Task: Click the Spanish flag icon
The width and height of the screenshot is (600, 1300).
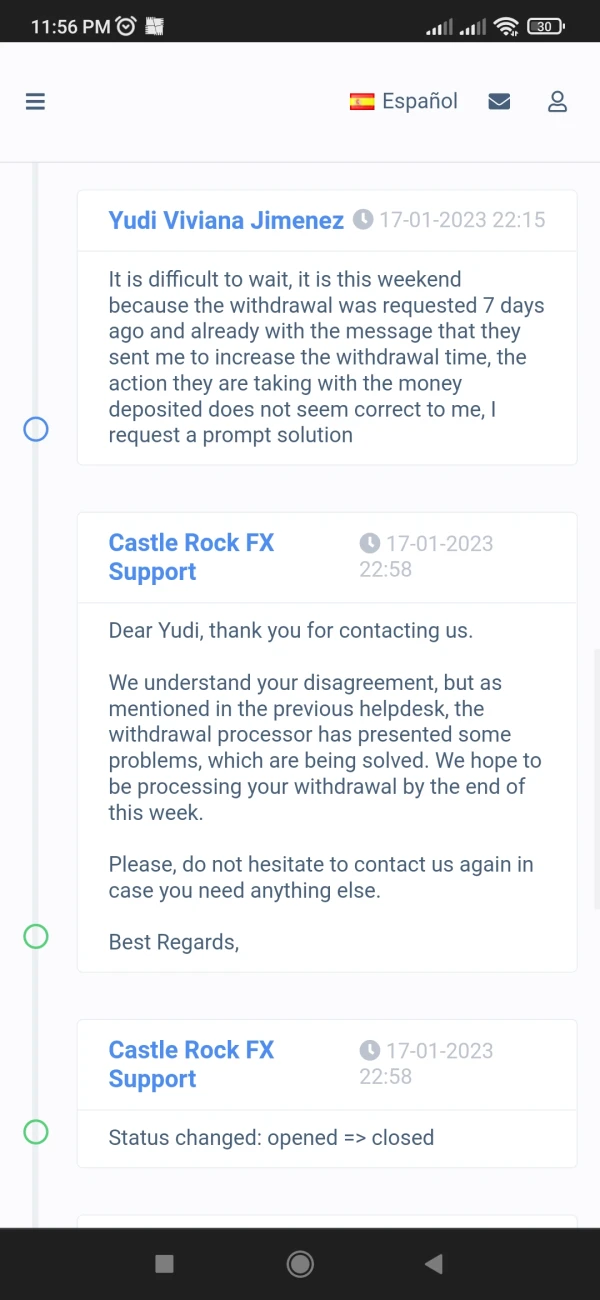Action: (361, 101)
